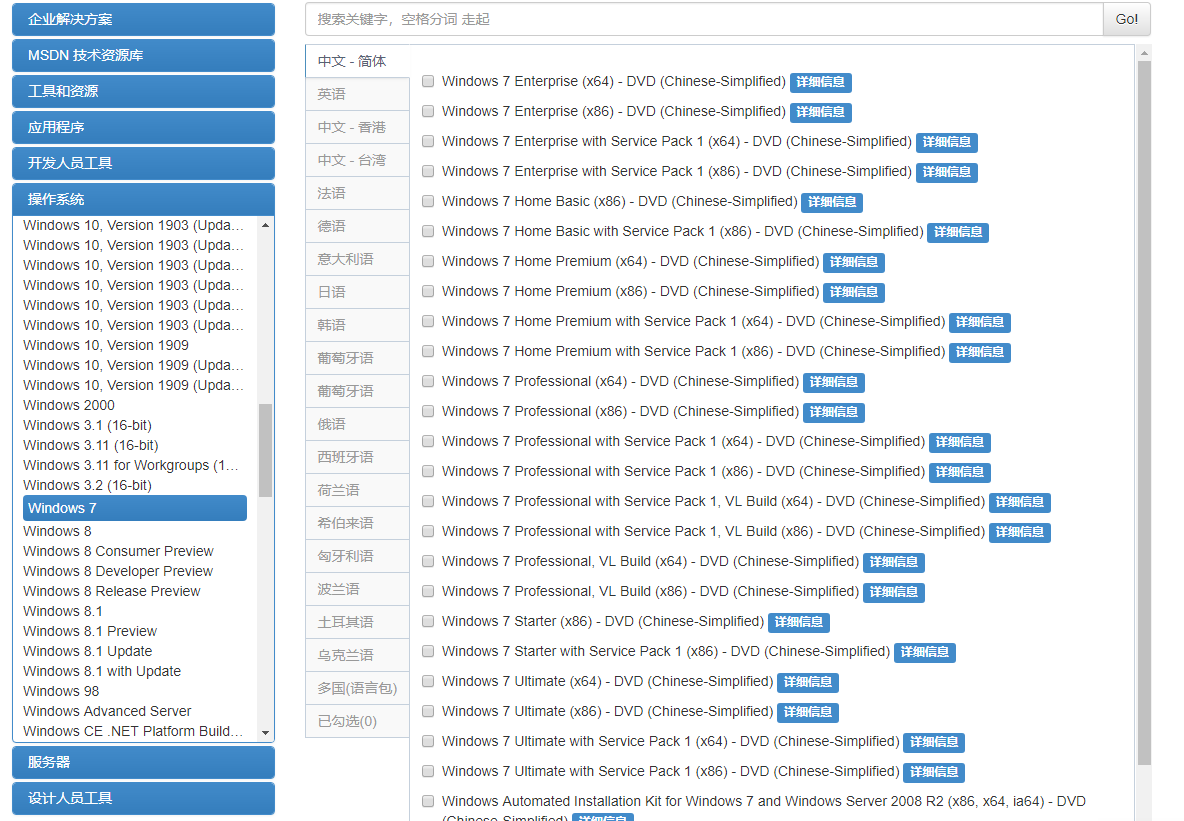
Task: Tick Windows 7 Home Premium (x64) checkbox
Action: click(x=428, y=261)
